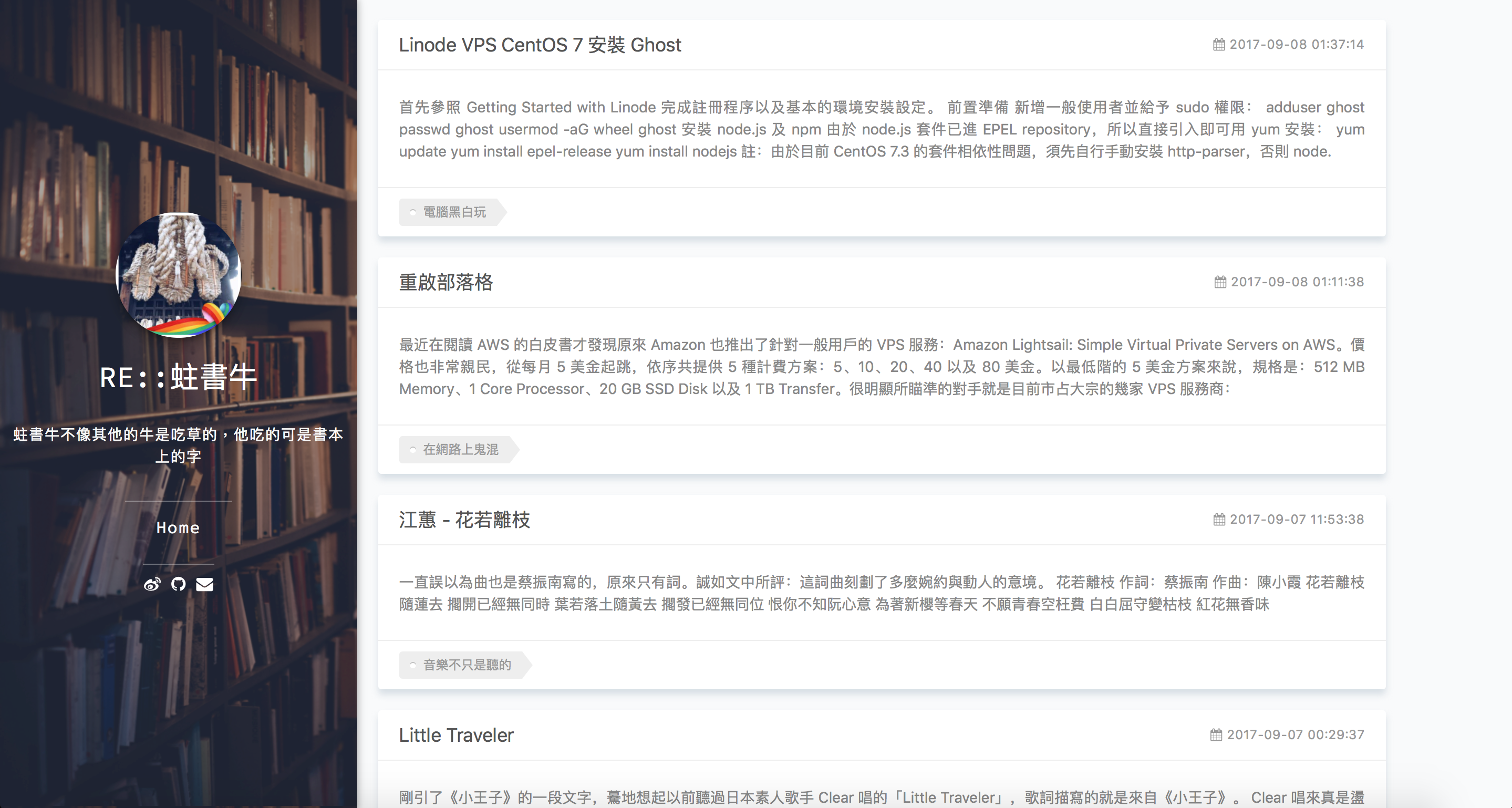Open the 重啟部落格 post title

click(x=446, y=282)
